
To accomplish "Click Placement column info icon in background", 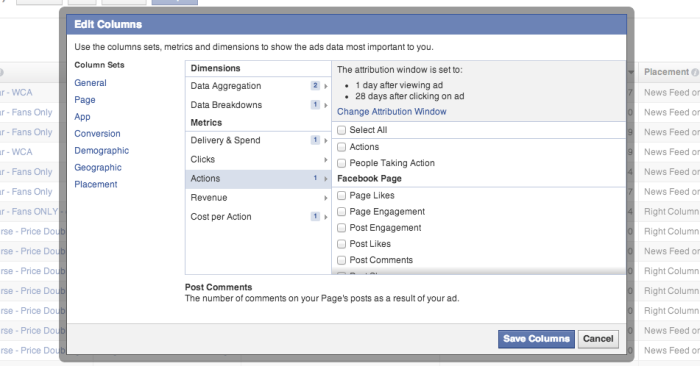I will [x=695, y=72].
